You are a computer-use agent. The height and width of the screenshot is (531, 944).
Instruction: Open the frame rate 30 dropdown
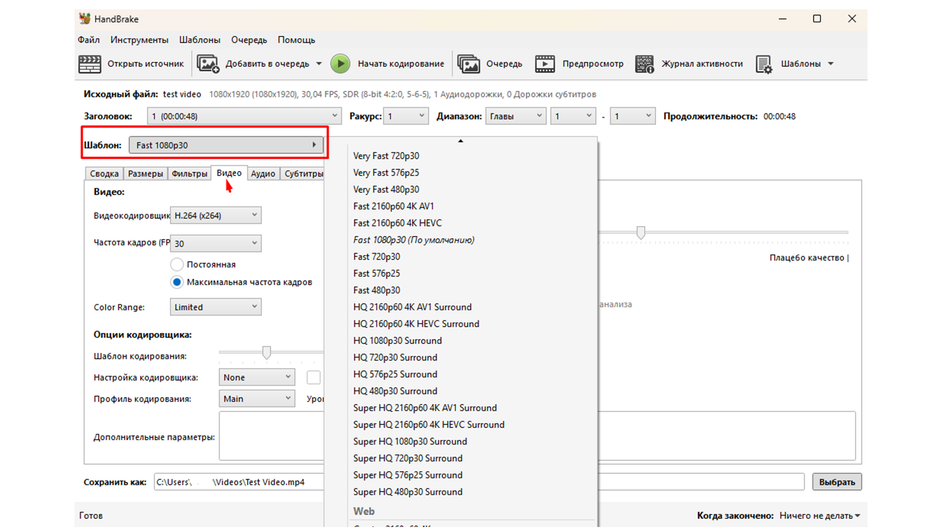click(216, 243)
